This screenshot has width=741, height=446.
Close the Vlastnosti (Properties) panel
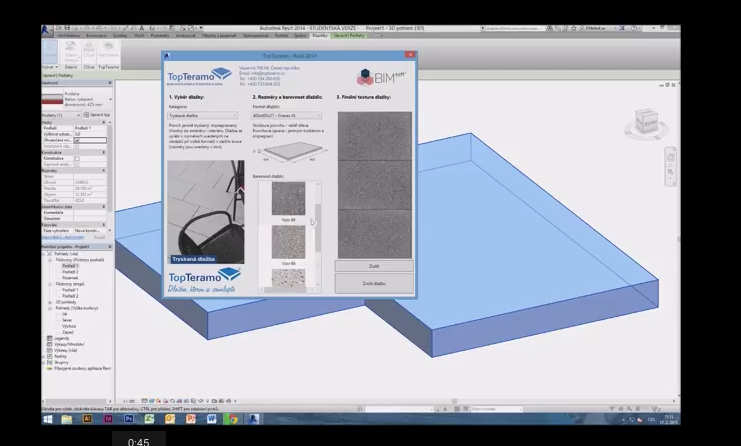[110, 83]
